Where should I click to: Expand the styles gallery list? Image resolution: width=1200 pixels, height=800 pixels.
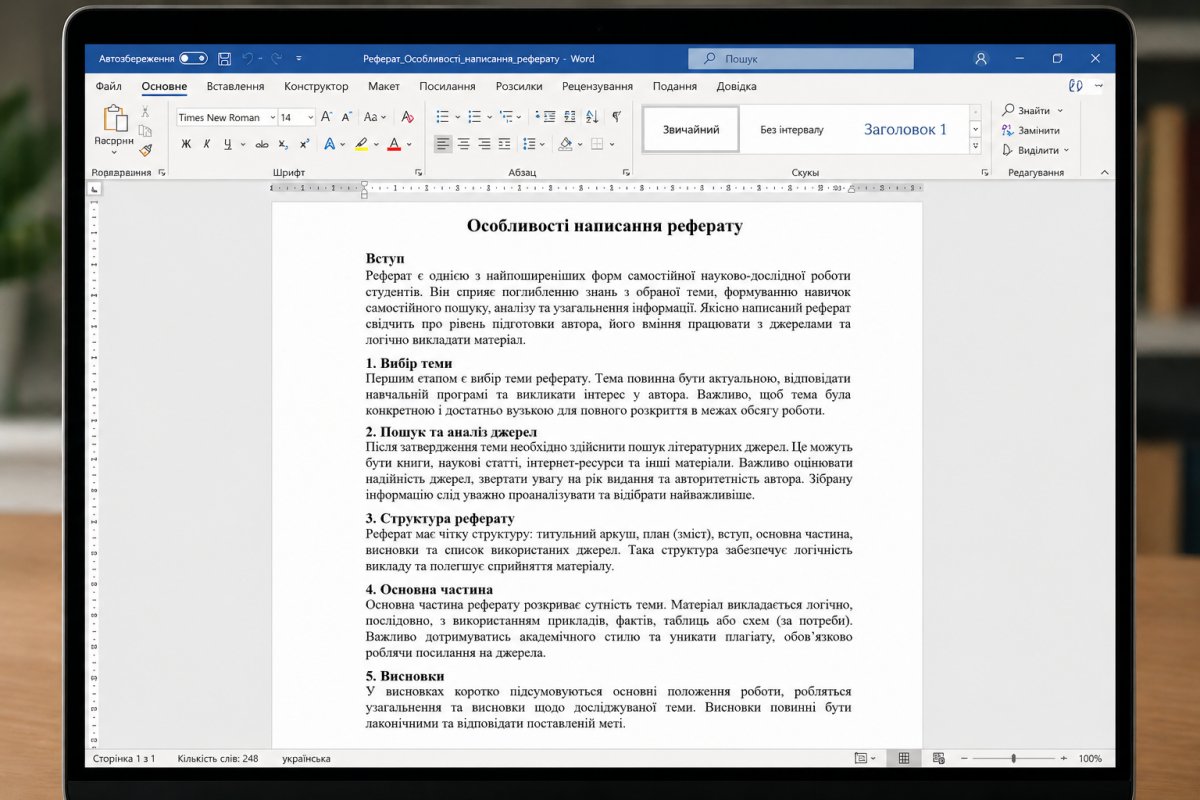975,146
